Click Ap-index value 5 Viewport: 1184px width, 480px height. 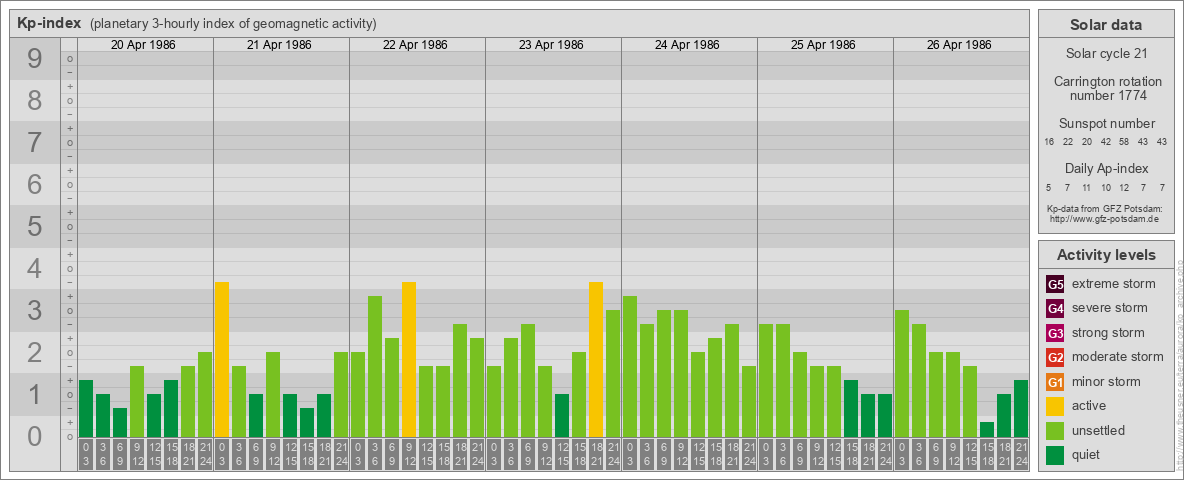pos(1049,187)
